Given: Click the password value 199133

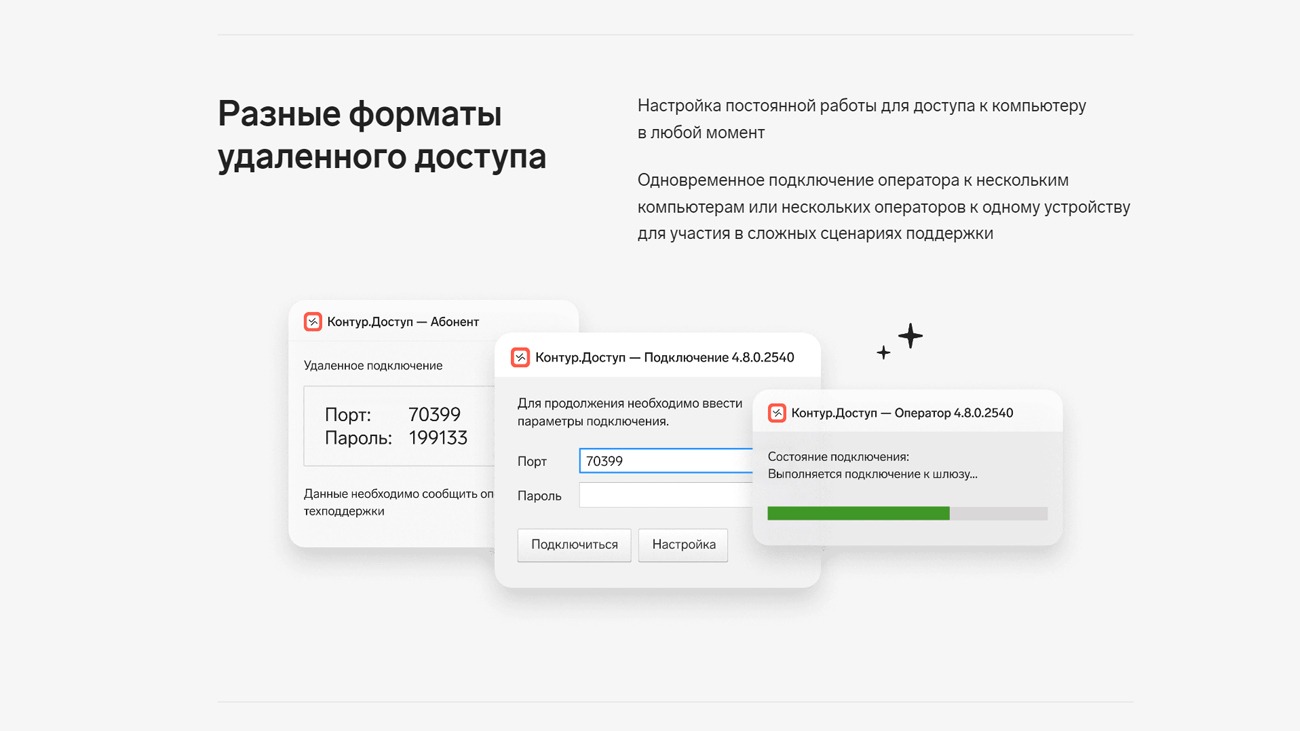Looking at the screenshot, I should click(438, 438).
